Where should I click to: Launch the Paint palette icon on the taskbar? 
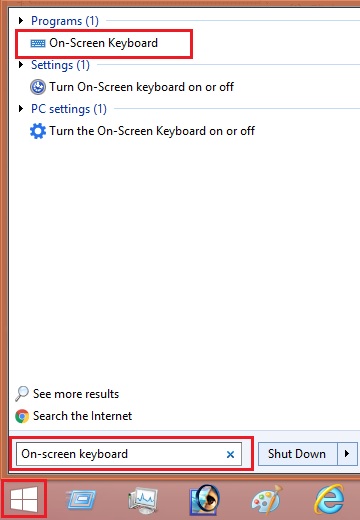point(267,499)
